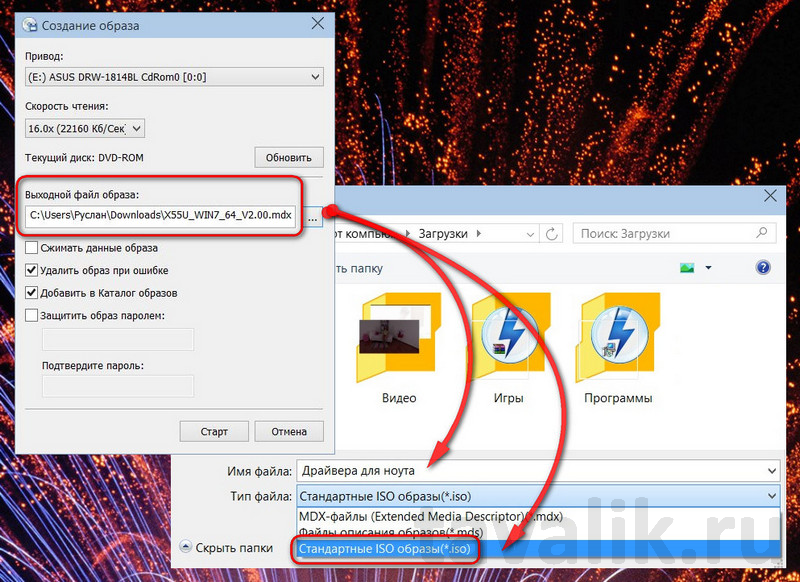
Task: Select the Видео folder
Action: click(x=399, y=349)
